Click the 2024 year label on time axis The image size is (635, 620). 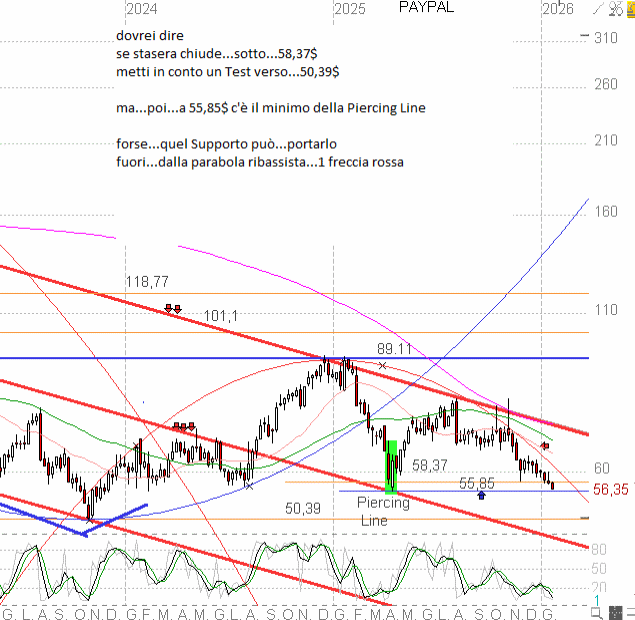[x=142, y=9]
